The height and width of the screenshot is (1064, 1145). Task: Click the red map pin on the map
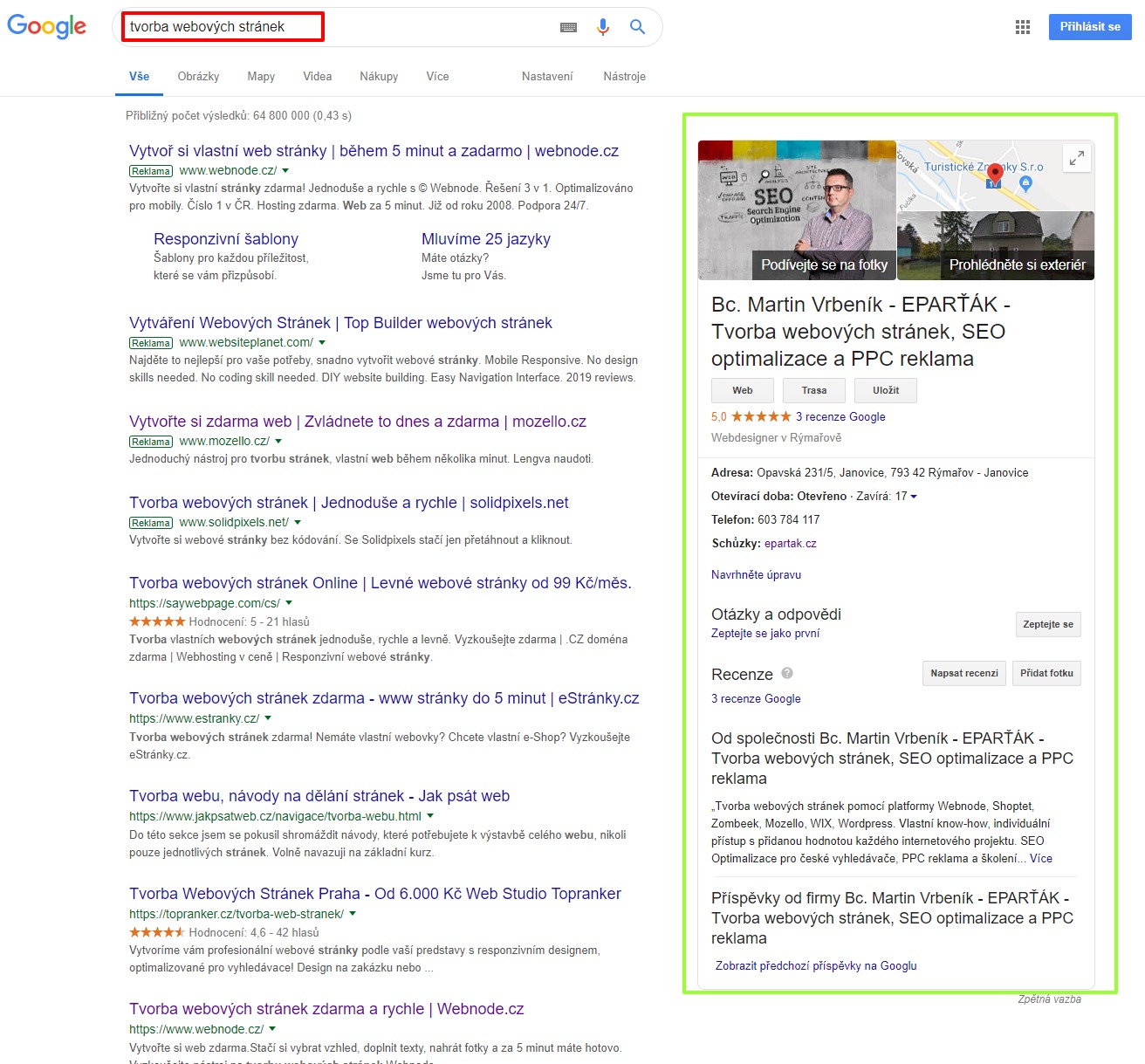coord(995,175)
